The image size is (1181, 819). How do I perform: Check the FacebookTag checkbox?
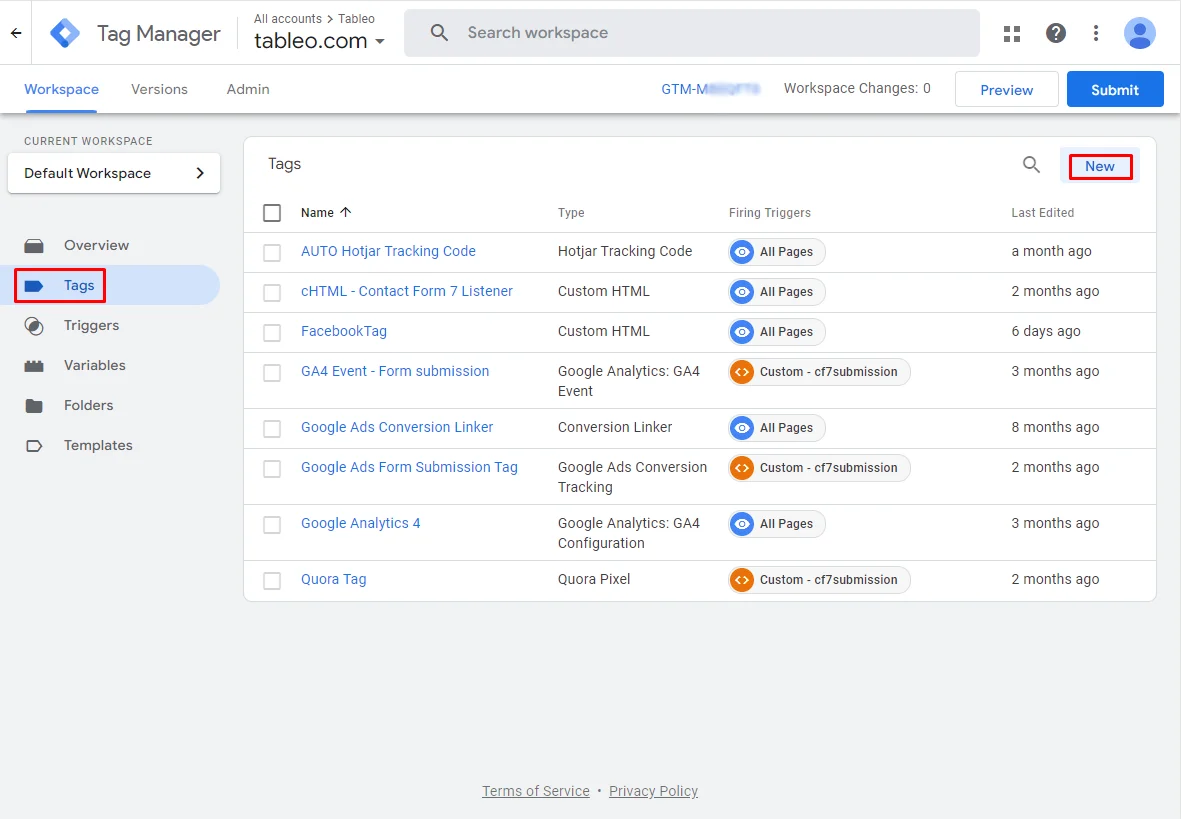tap(272, 332)
